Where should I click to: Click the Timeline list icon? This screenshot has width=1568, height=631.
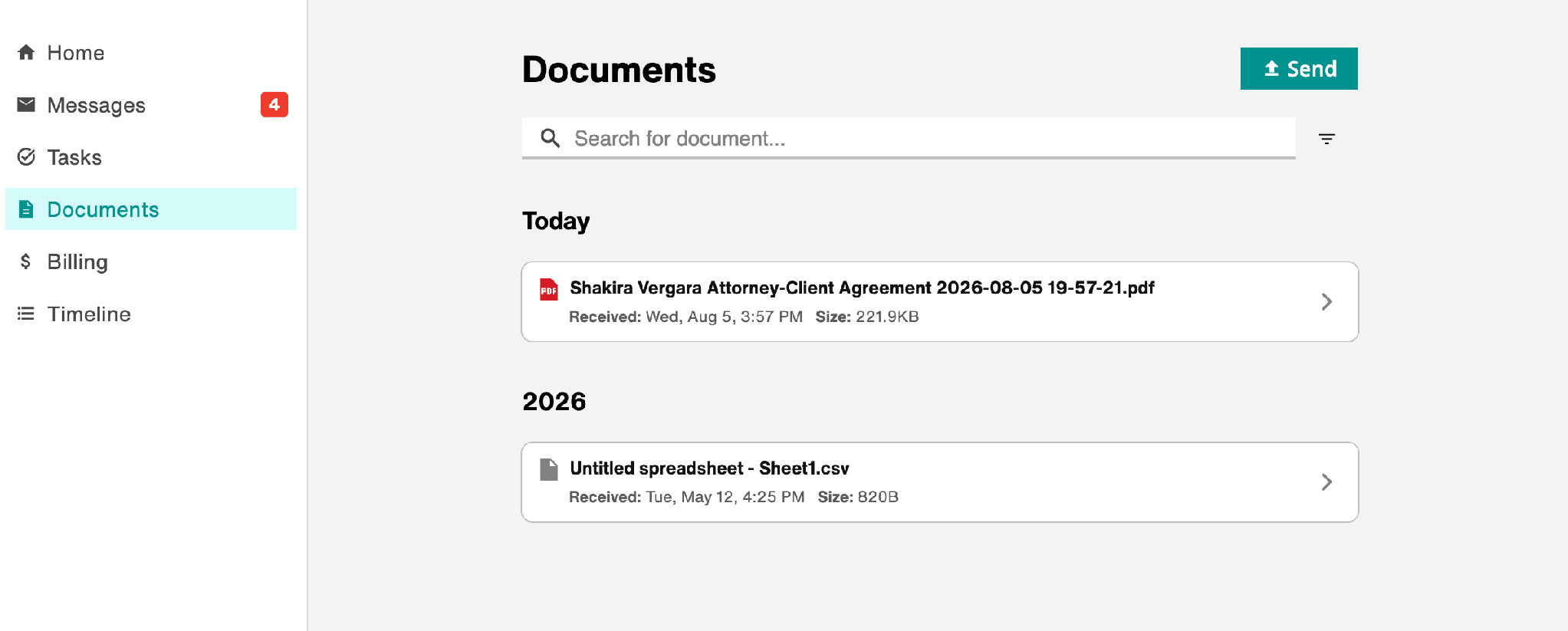pos(26,314)
